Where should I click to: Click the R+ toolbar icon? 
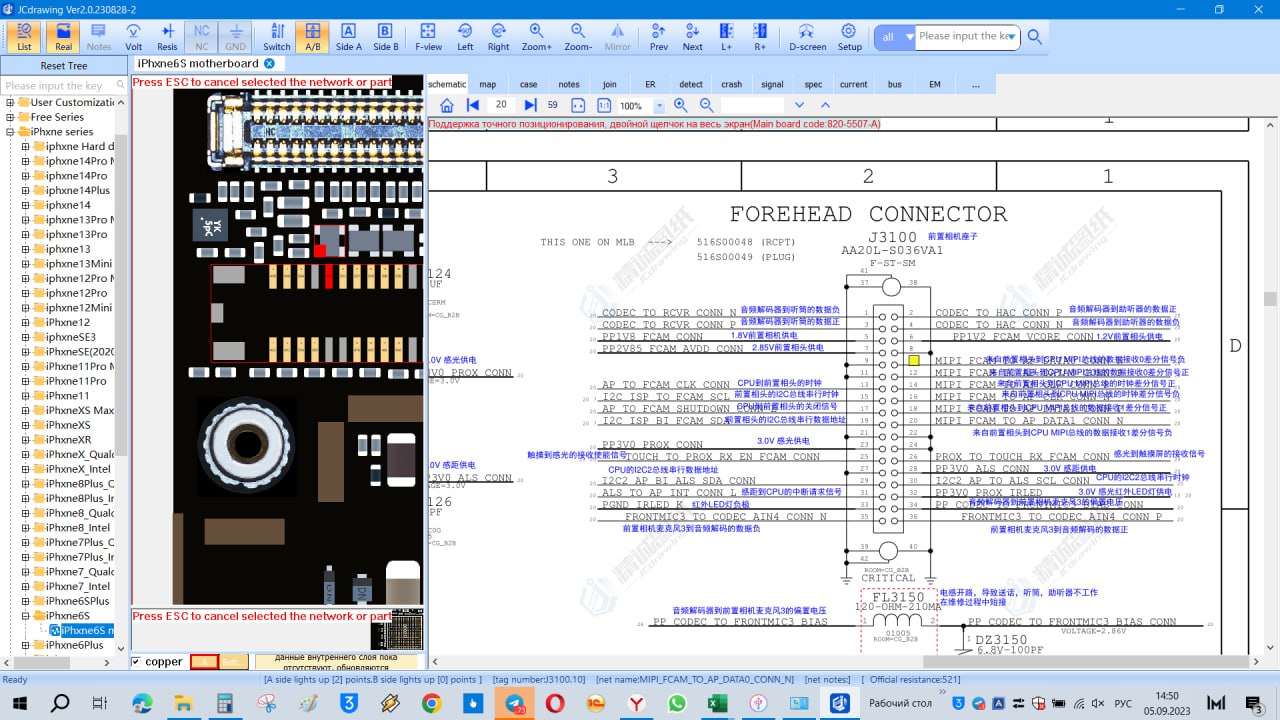pos(760,37)
